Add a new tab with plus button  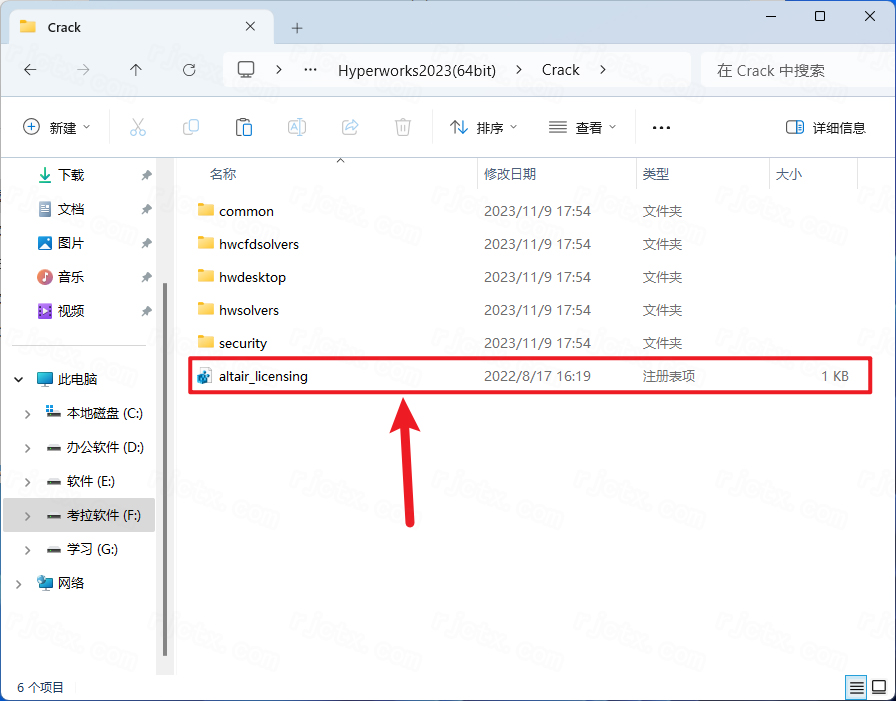click(x=297, y=27)
